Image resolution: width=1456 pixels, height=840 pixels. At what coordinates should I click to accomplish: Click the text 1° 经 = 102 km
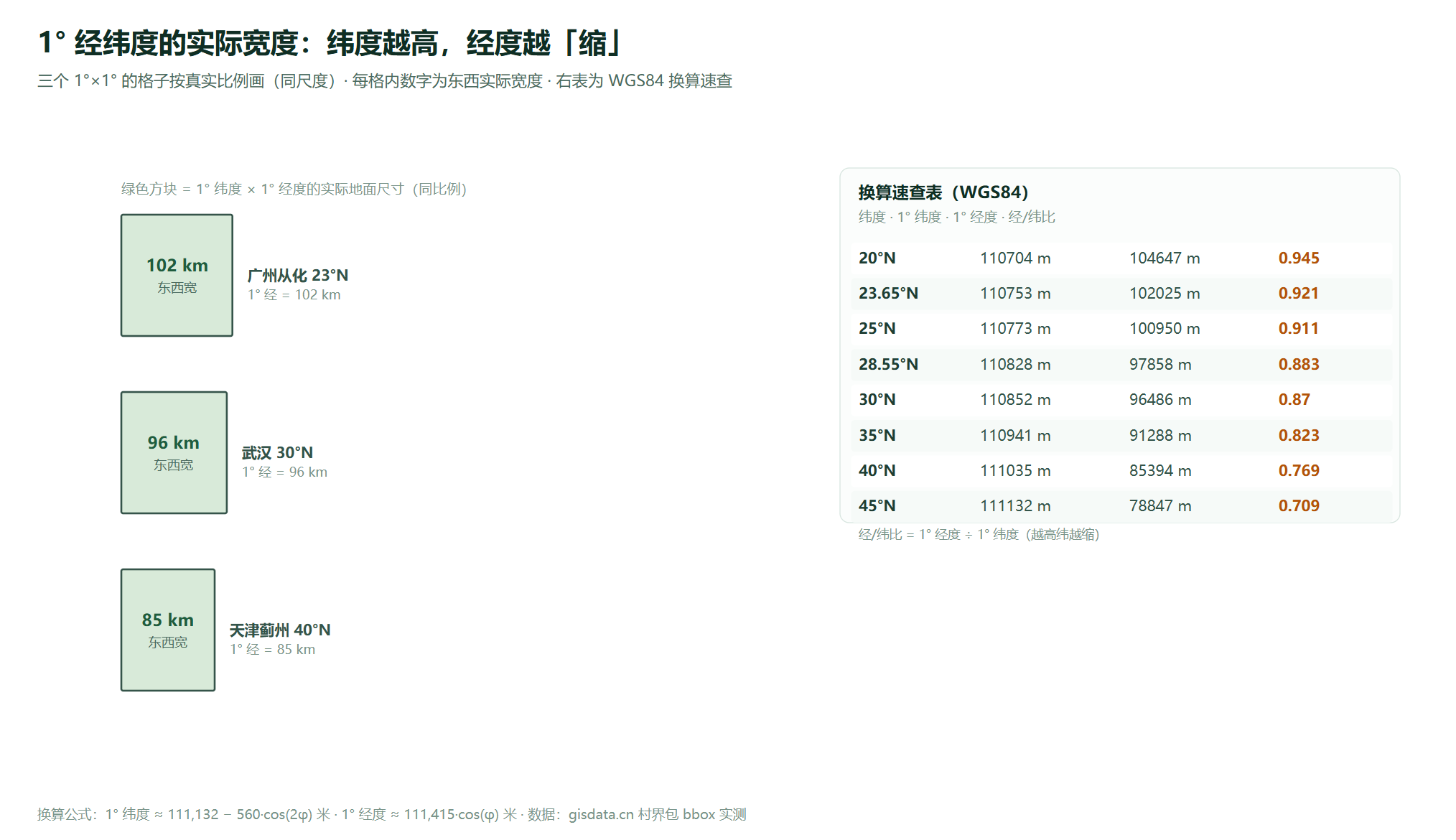(x=294, y=295)
